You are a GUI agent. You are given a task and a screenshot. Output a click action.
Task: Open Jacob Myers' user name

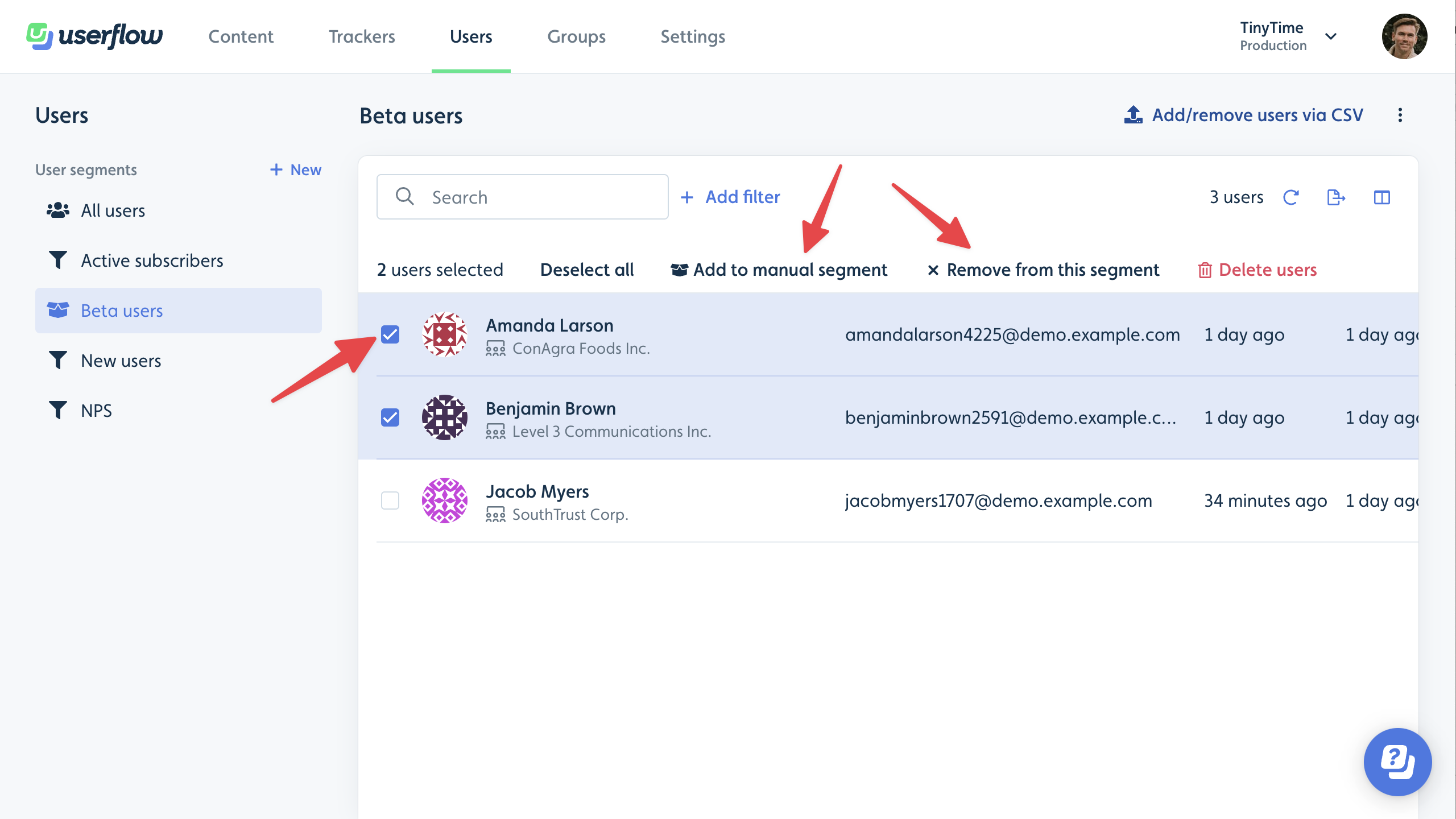pyautogui.click(x=537, y=491)
